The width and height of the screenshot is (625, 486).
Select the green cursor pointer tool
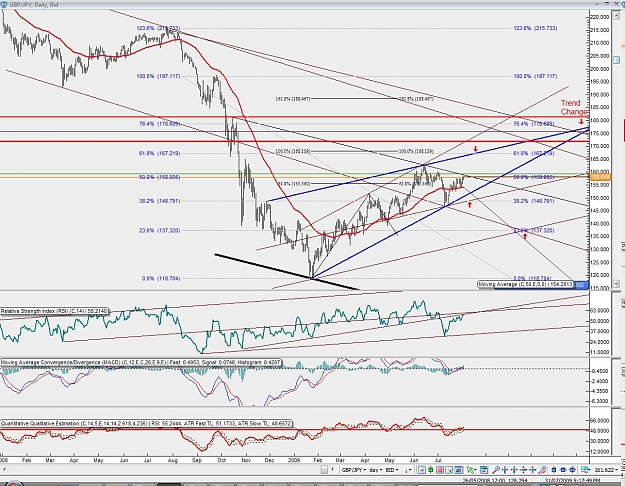pyautogui.click(x=471, y=470)
